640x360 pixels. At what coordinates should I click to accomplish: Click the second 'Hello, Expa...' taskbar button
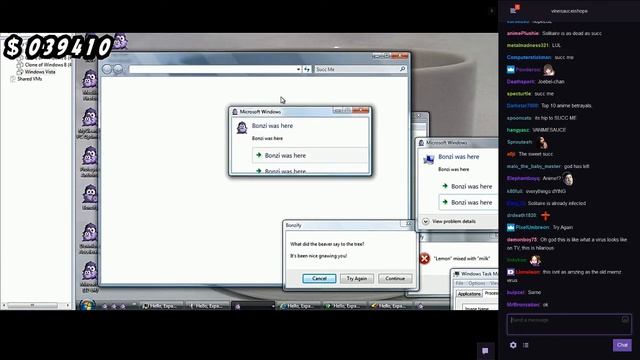coord(207,306)
